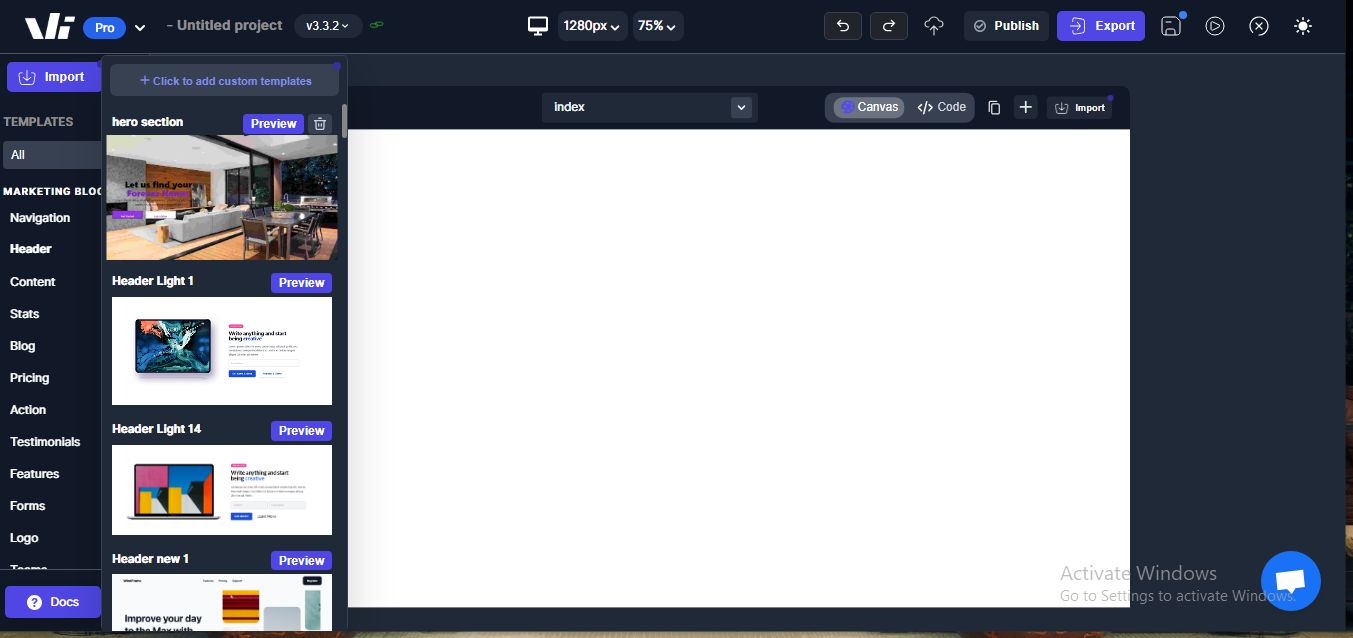Click the Docs help button
1353x638 pixels.
(53, 602)
